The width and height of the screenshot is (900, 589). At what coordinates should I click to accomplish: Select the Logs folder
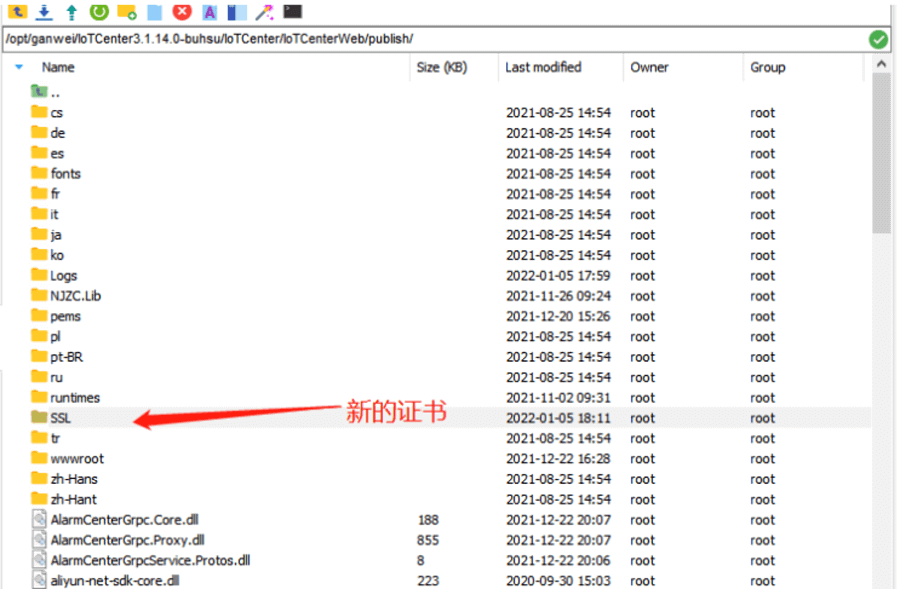64,276
